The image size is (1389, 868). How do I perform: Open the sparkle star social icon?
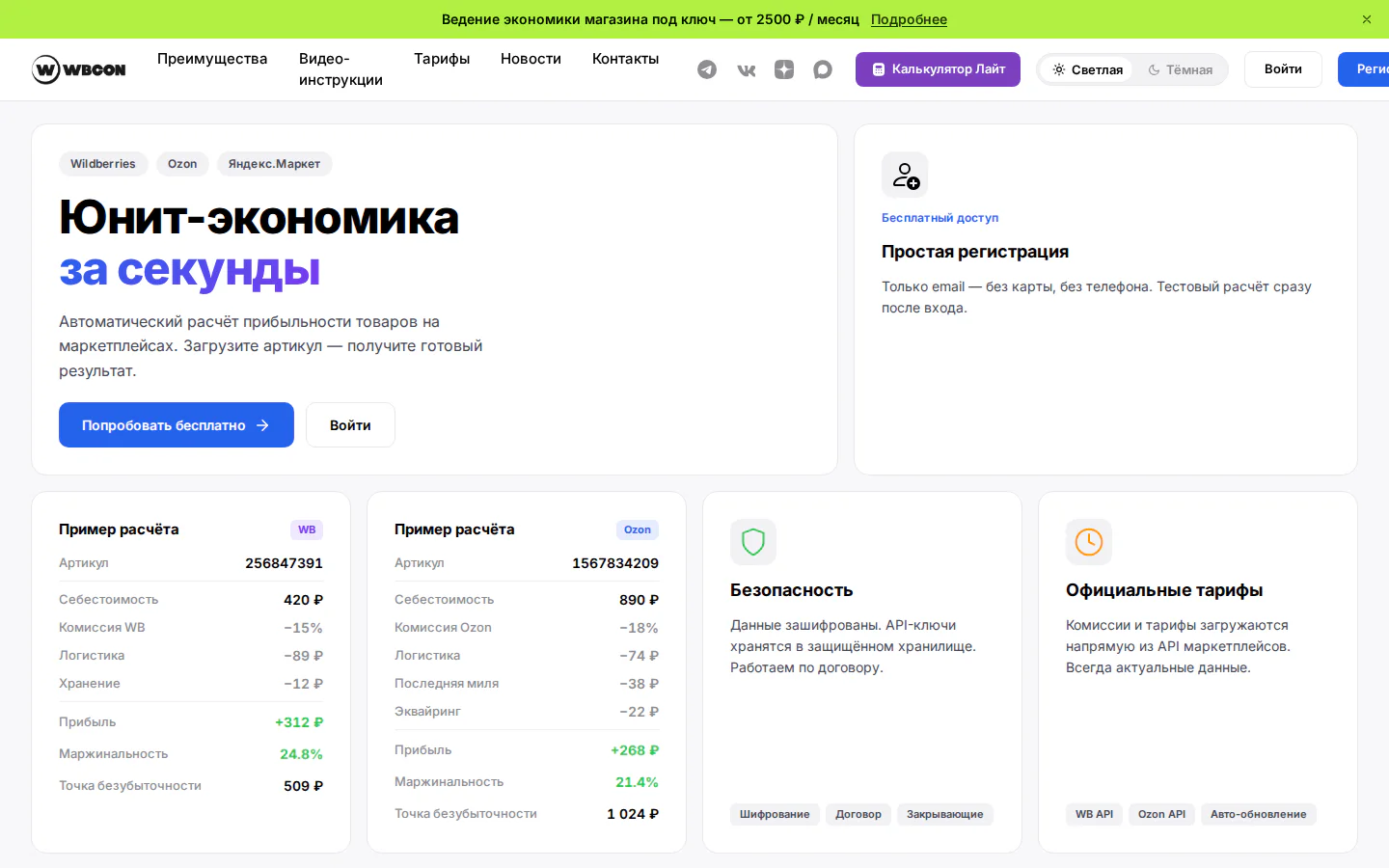pyautogui.click(x=784, y=69)
